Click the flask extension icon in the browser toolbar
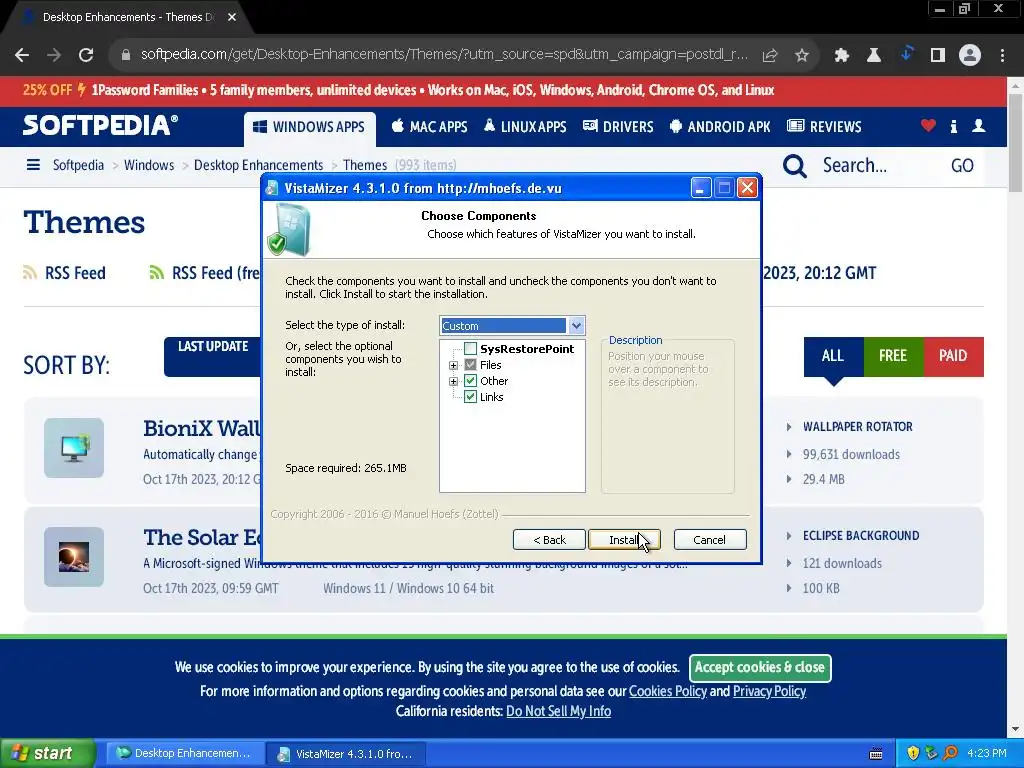The height and width of the screenshot is (768, 1024). 874,55
